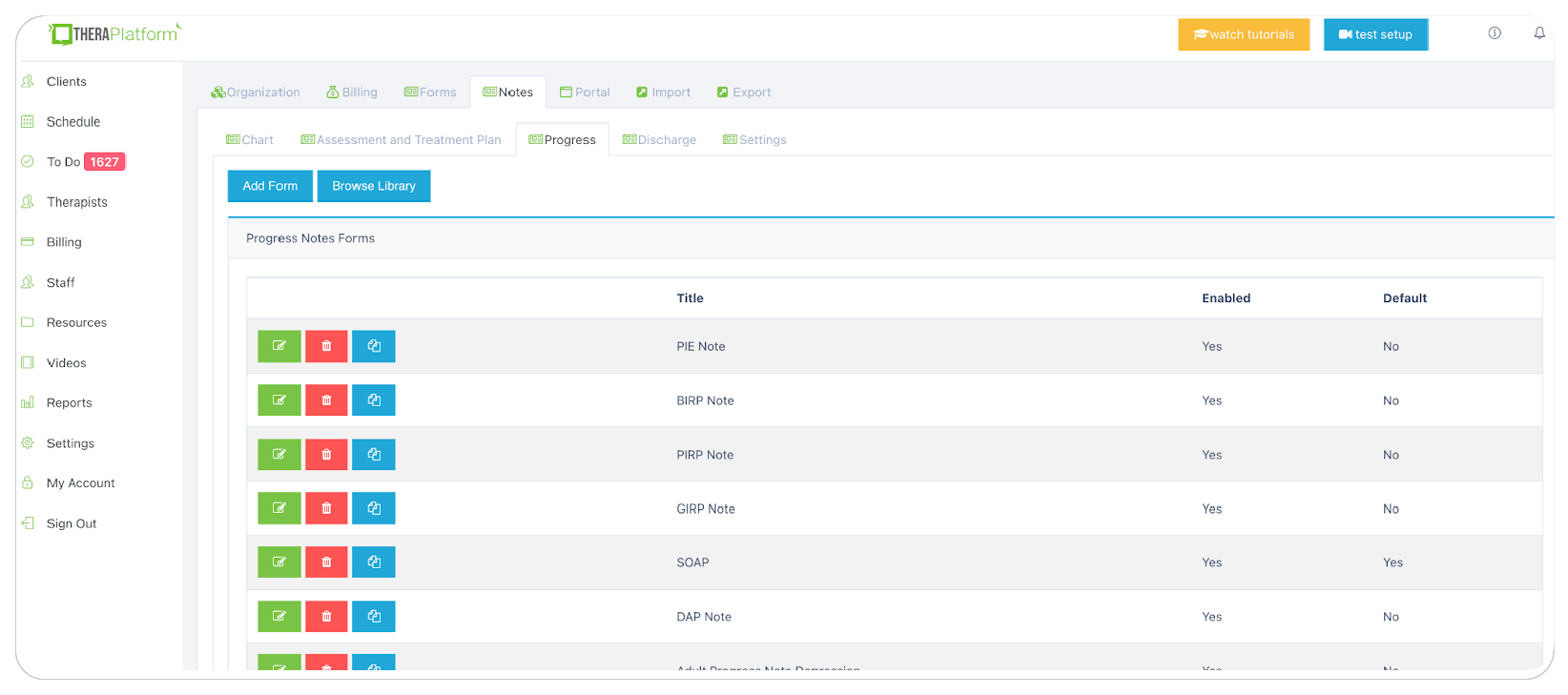Click the Browse Library button

(x=374, y=186)
